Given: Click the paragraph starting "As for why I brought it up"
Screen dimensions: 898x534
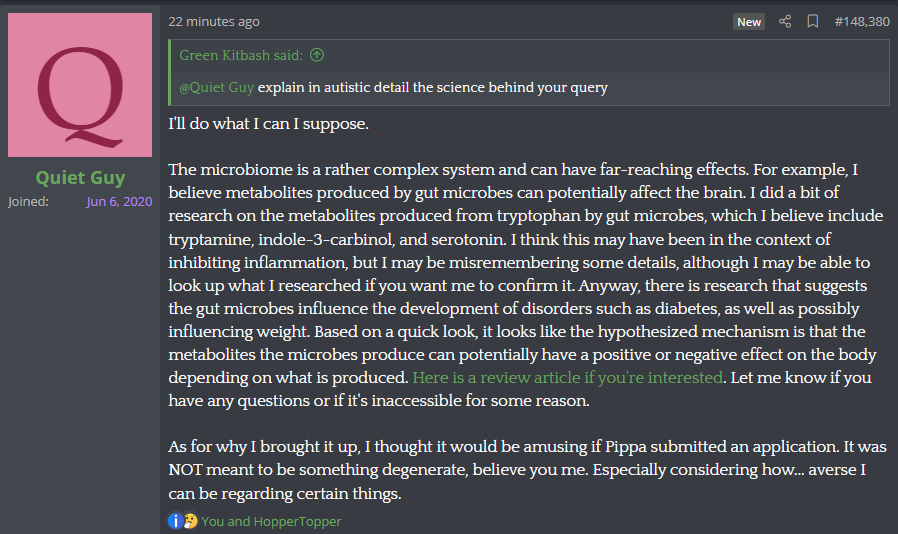Looking at the screenshot, I should tap(527, 470).
